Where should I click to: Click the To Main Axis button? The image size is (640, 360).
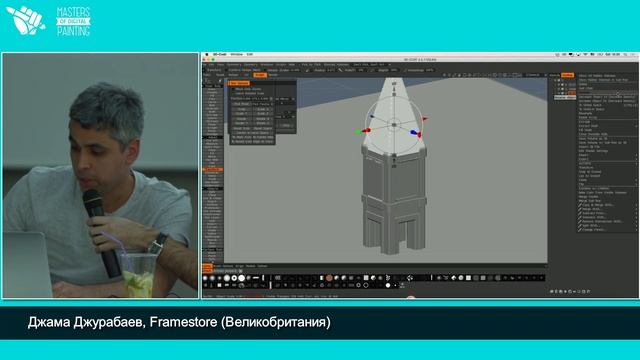[x=242, y=137]
